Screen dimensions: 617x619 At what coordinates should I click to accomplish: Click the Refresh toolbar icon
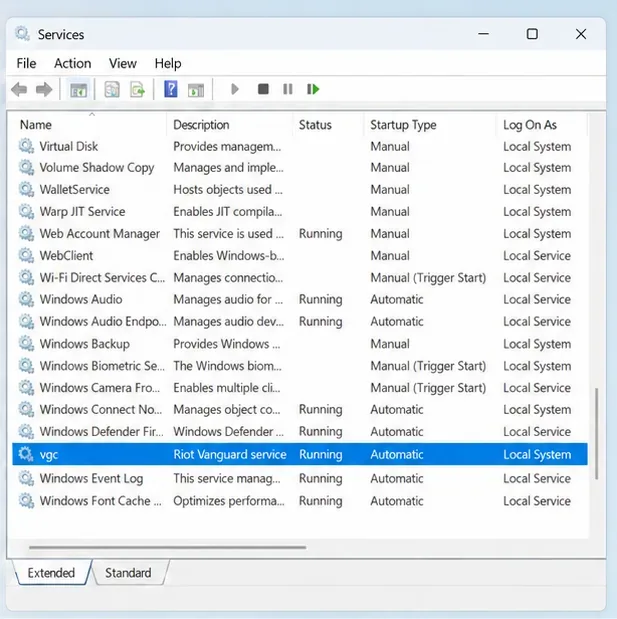pos(112,90)
